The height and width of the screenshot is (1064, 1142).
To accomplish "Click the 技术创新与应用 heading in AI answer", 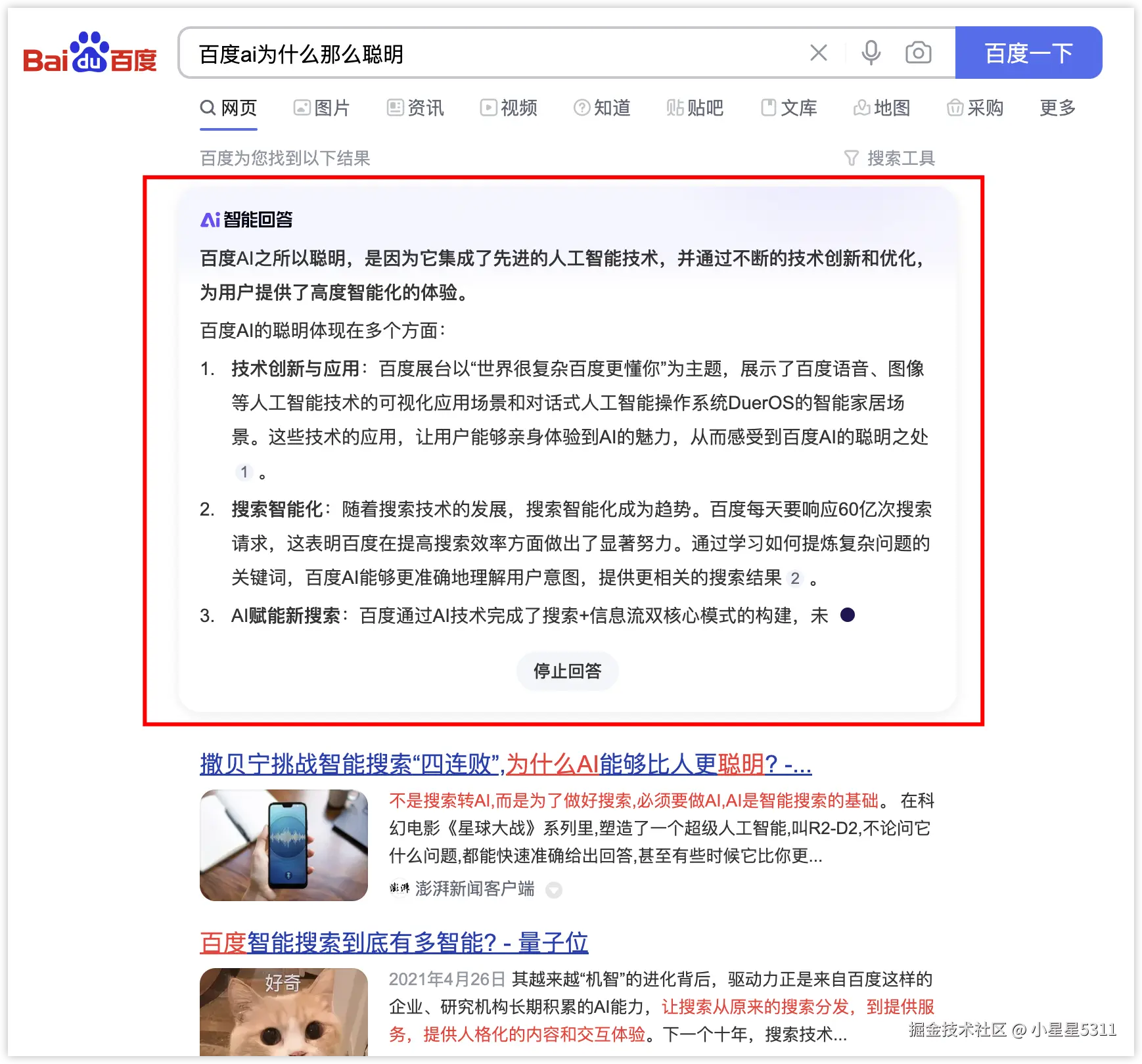I will click(295, 368).
